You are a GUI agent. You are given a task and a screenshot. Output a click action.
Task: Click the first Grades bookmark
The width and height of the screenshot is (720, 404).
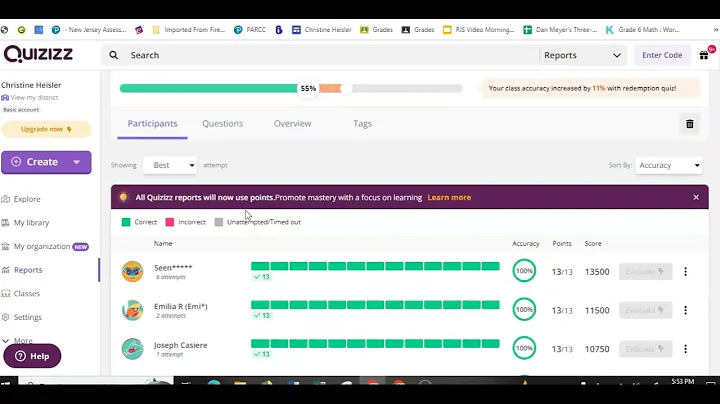(377, 30)
